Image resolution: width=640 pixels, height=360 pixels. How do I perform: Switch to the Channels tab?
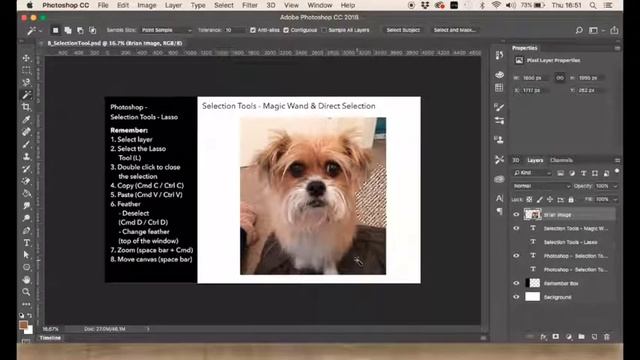[x=561, y=160]
